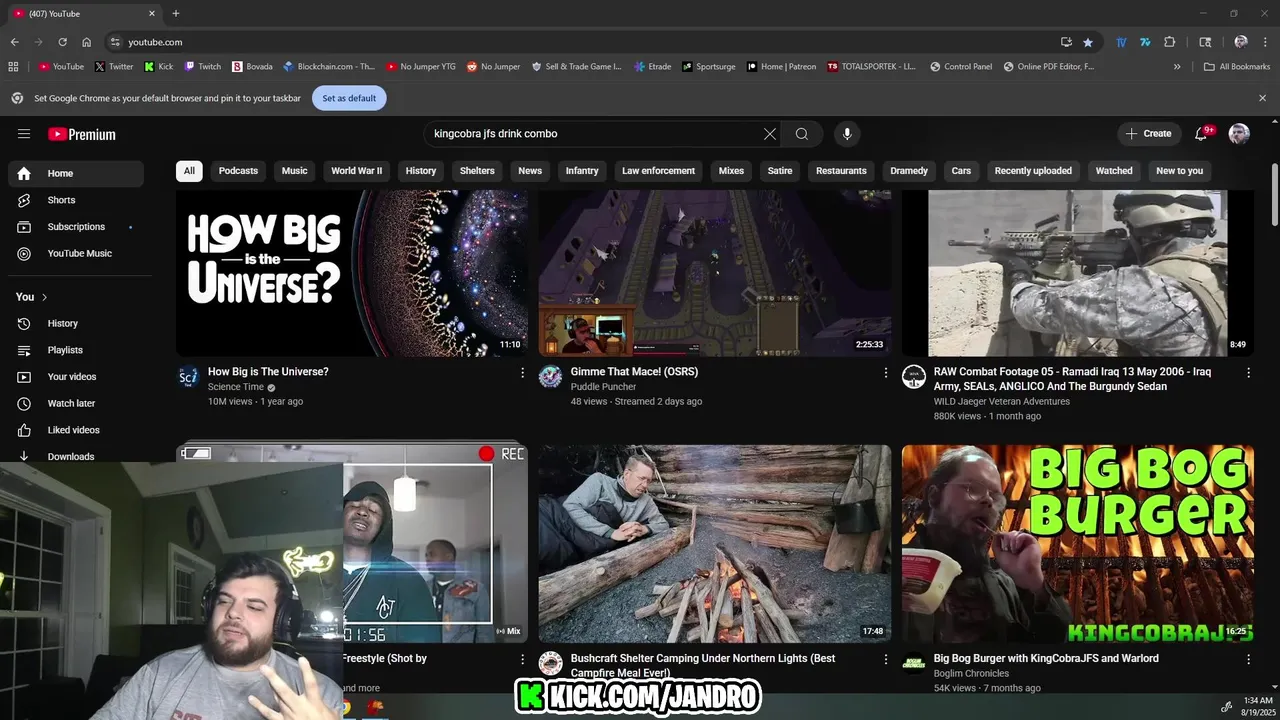Reload the page in Chrome
The height and width of the screenshot is (720, 1280).
[62, 42]
